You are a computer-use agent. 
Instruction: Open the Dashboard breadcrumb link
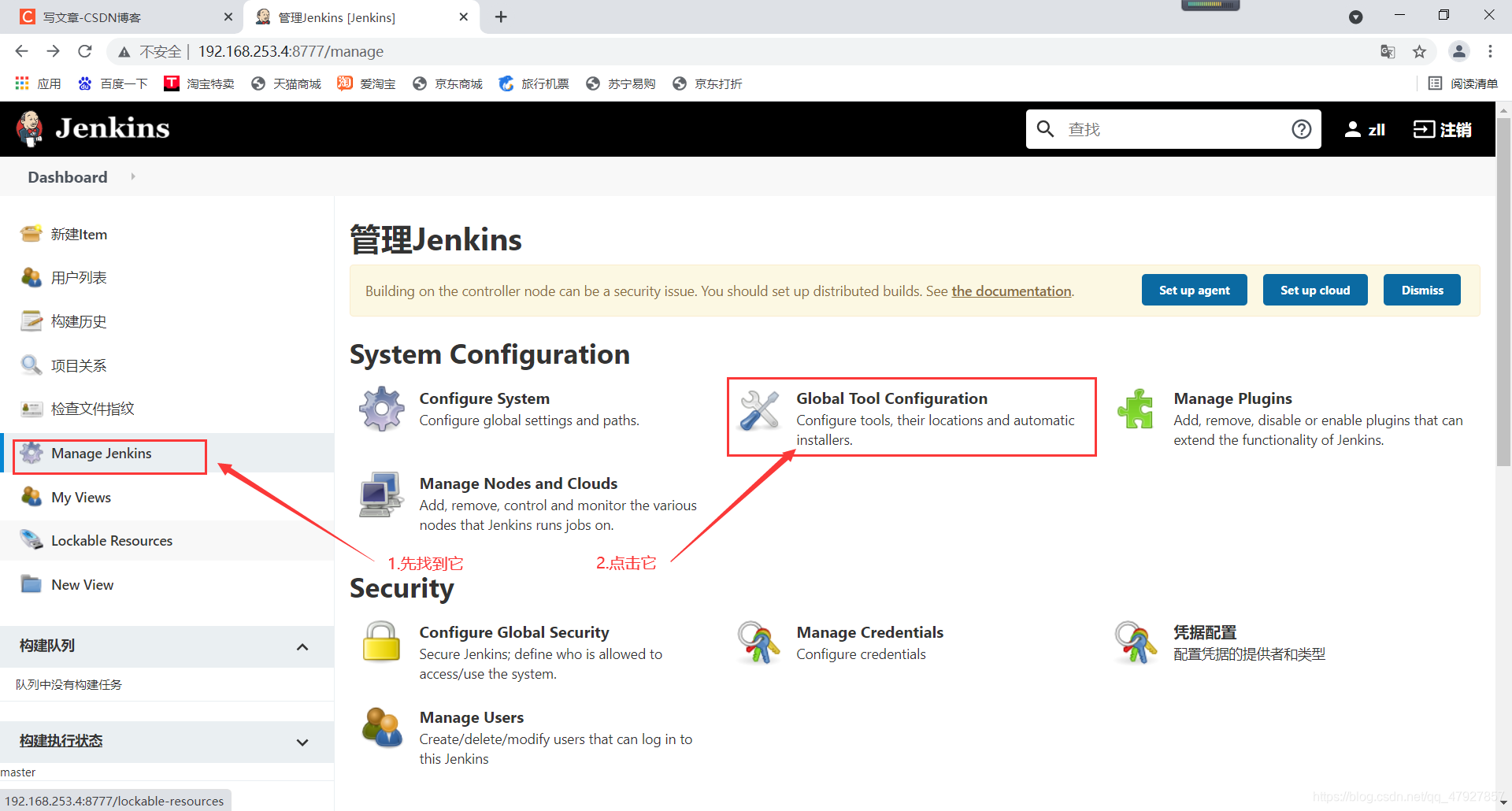tap(68, 177)
